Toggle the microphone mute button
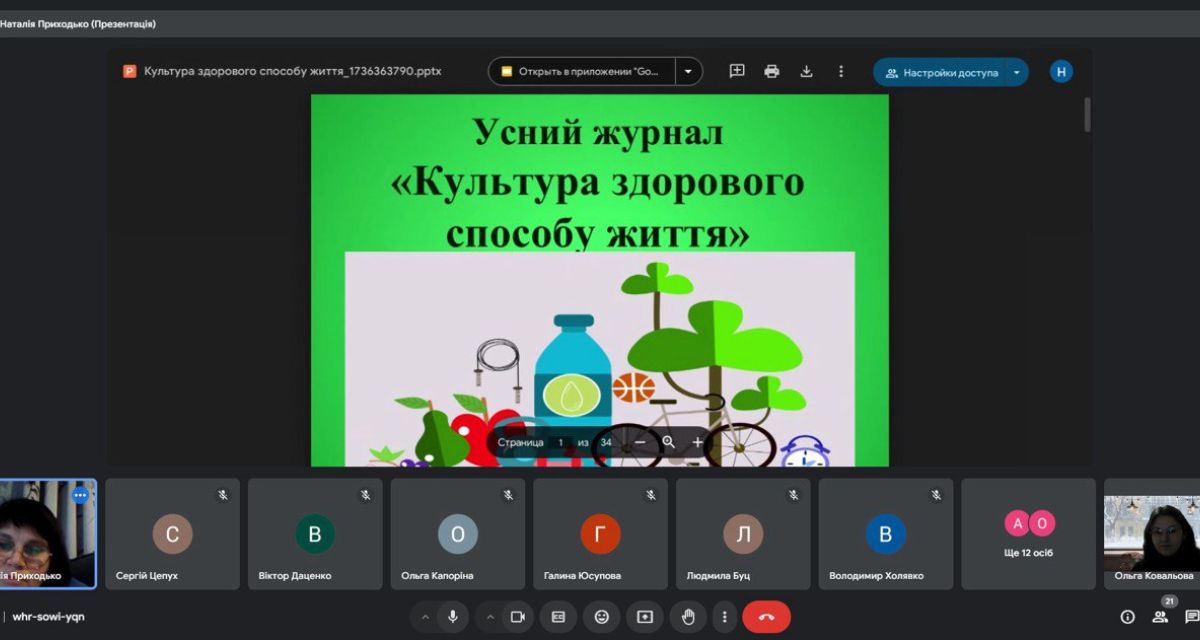The width and height of the screenshot is (1200, 640). pos(453,617)
